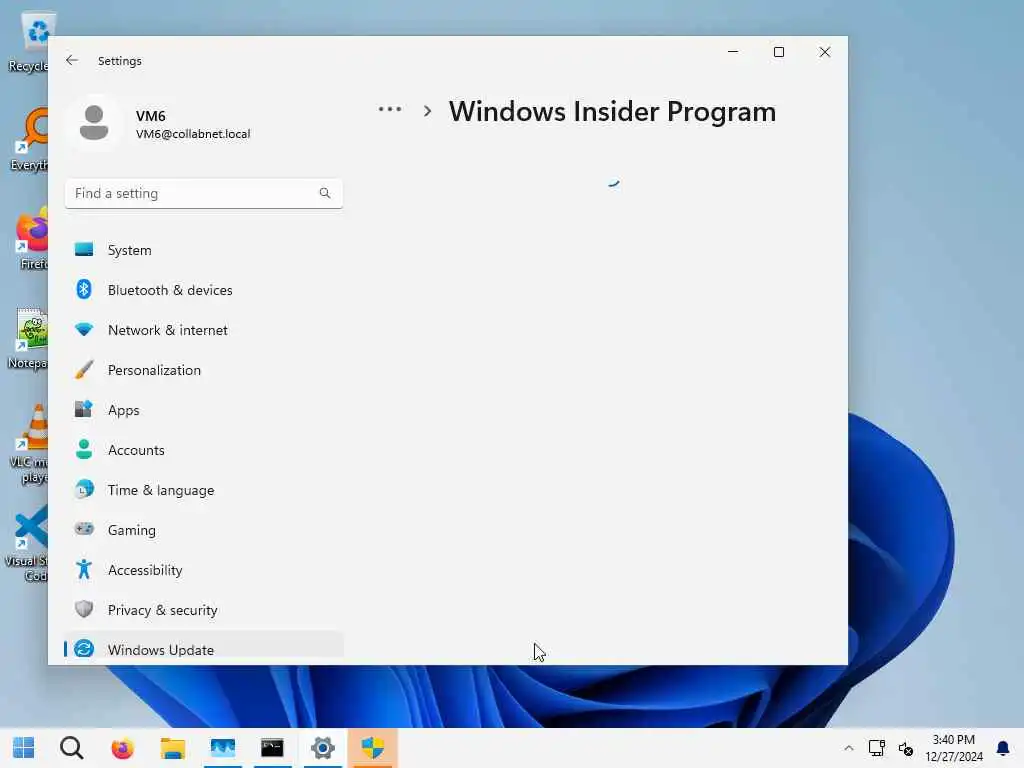Viewport: 1024px width, 768px height.
Task: Open taskbar Search
Action: (x=72, y=748)
